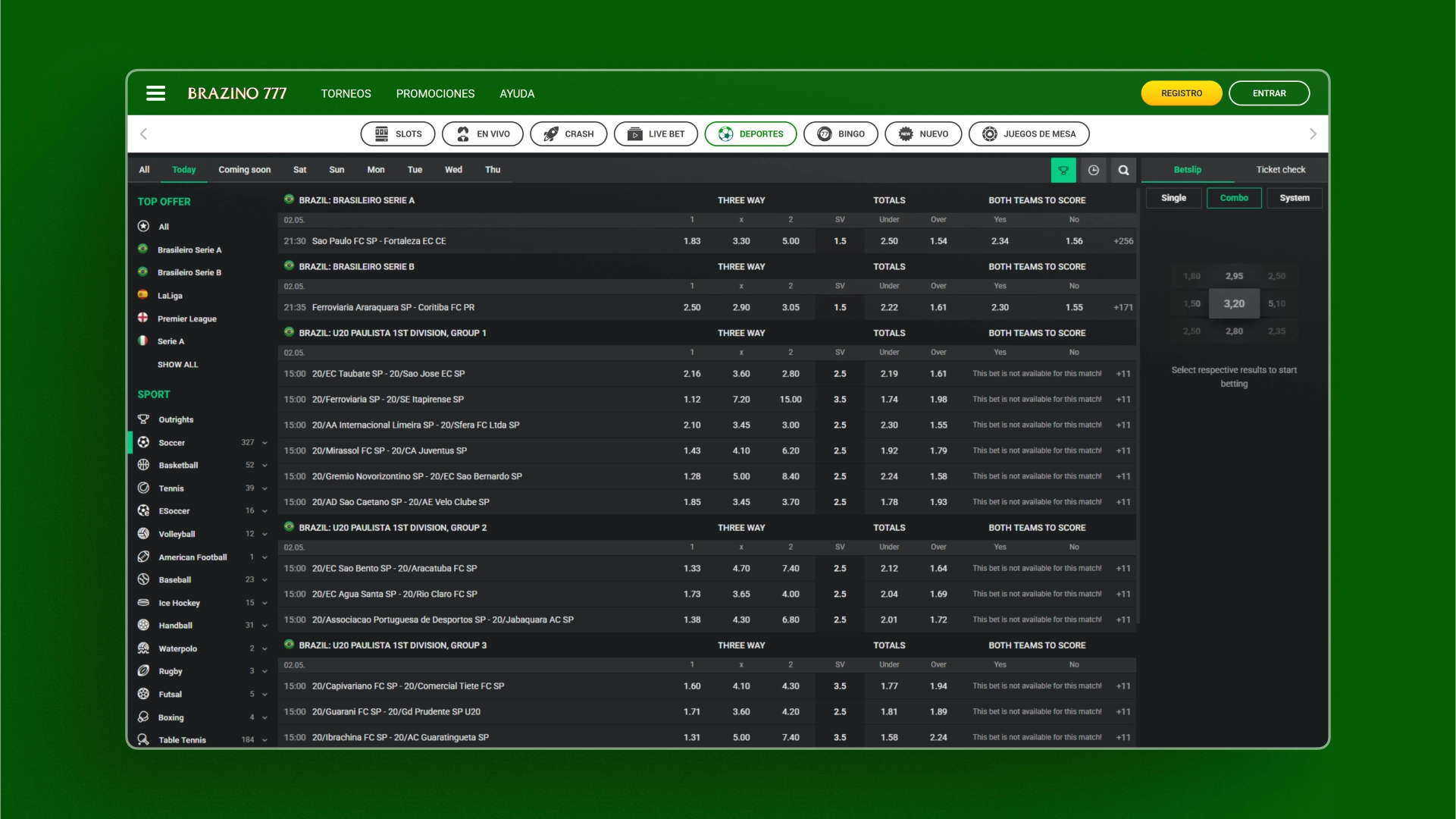Click the clock time filter icon
Image resolution: width=1456 pixels, height=819 pixels.
pyautogui.click(x=1094, y=170)
